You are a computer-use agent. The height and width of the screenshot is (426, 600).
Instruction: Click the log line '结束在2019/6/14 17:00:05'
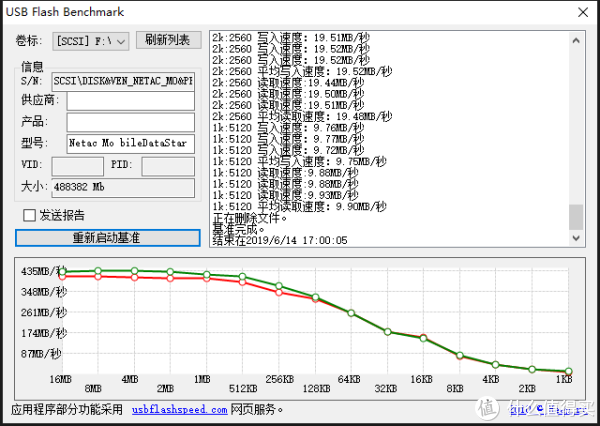tap(280, 240)
